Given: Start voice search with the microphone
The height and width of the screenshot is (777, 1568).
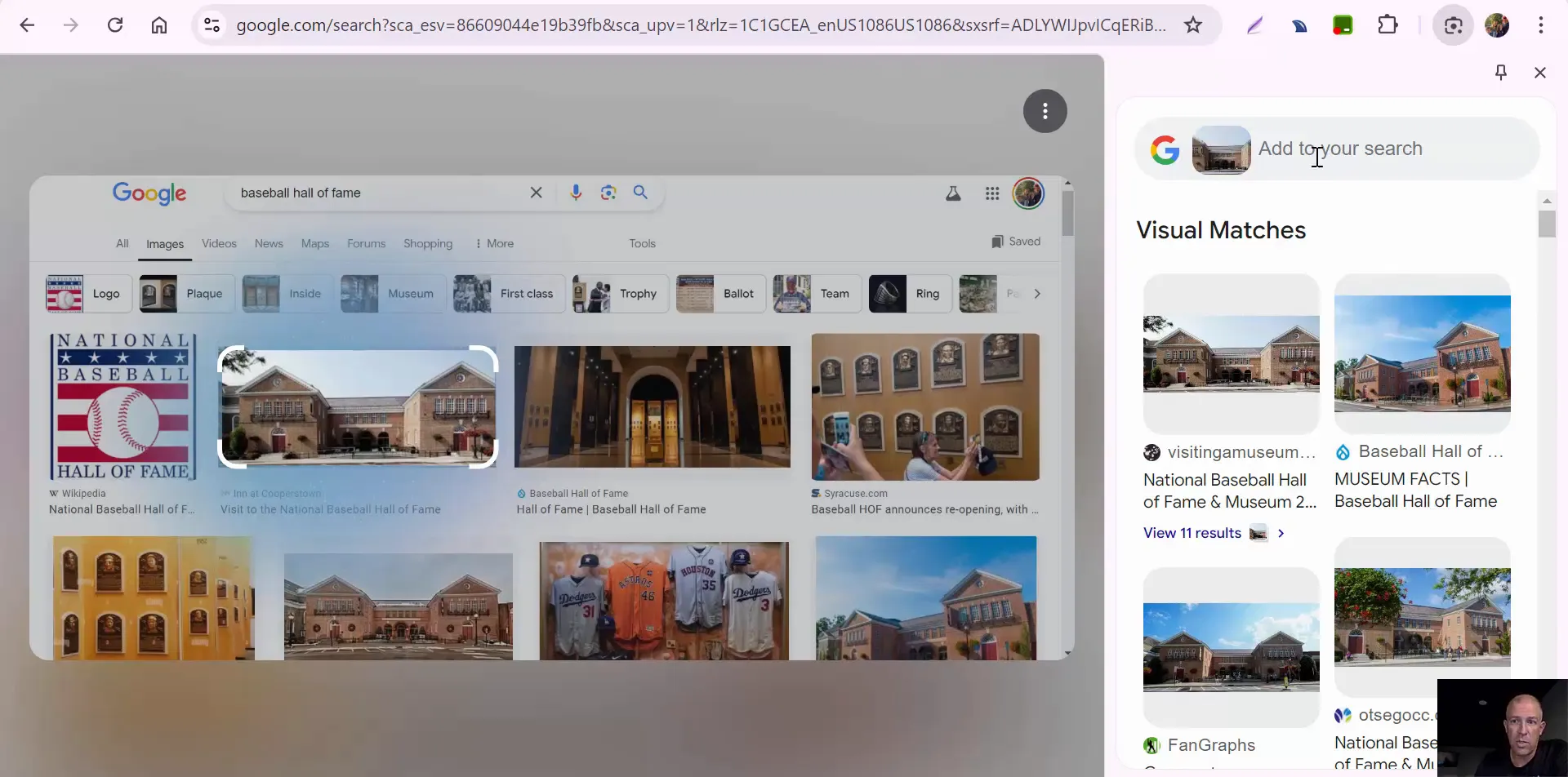Looking at the screenshot, I should tap(576, 193).
